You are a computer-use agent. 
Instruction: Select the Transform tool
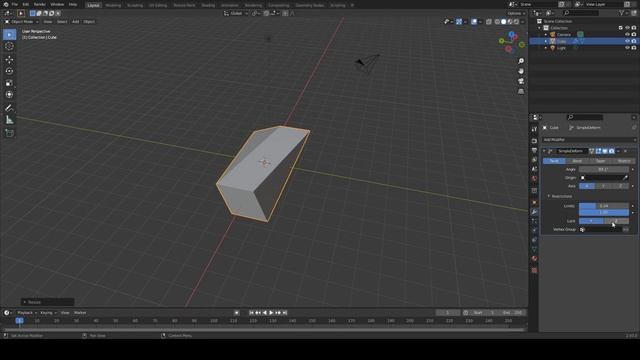(x=9, y=94)
